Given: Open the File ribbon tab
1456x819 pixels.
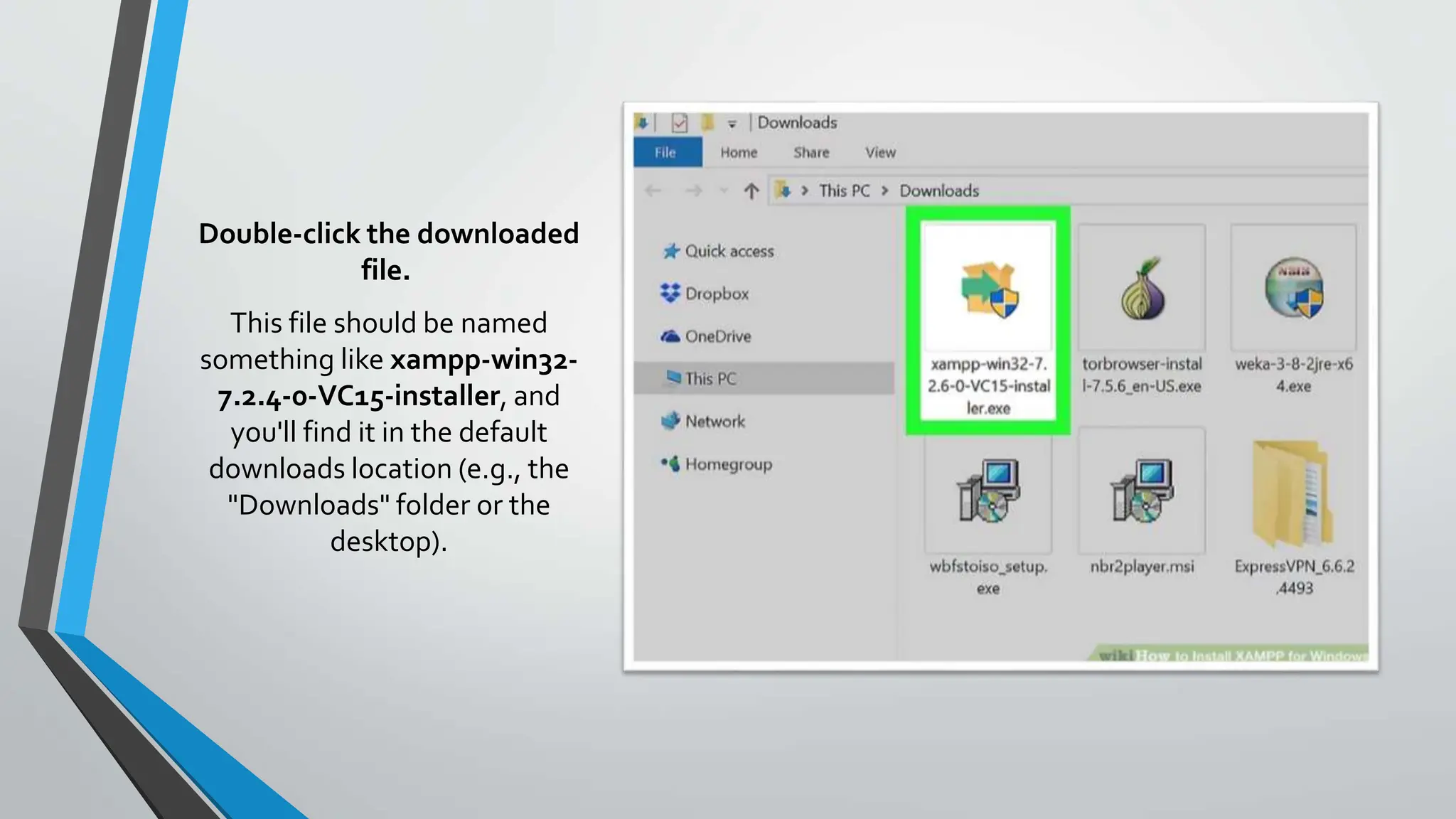Looking at the screenshot, I should pyautogui.click(x=668, y=152).
